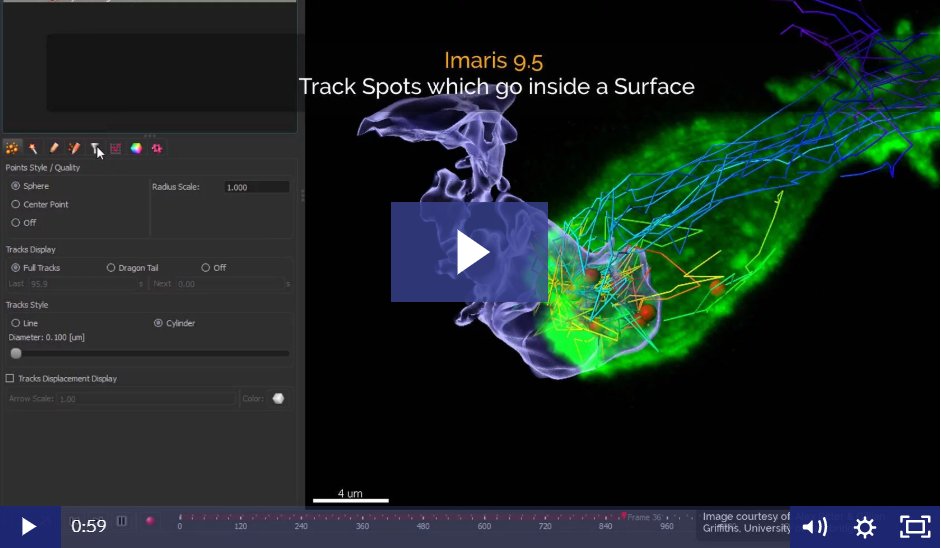Click frame 720 on the timeline

545,526
